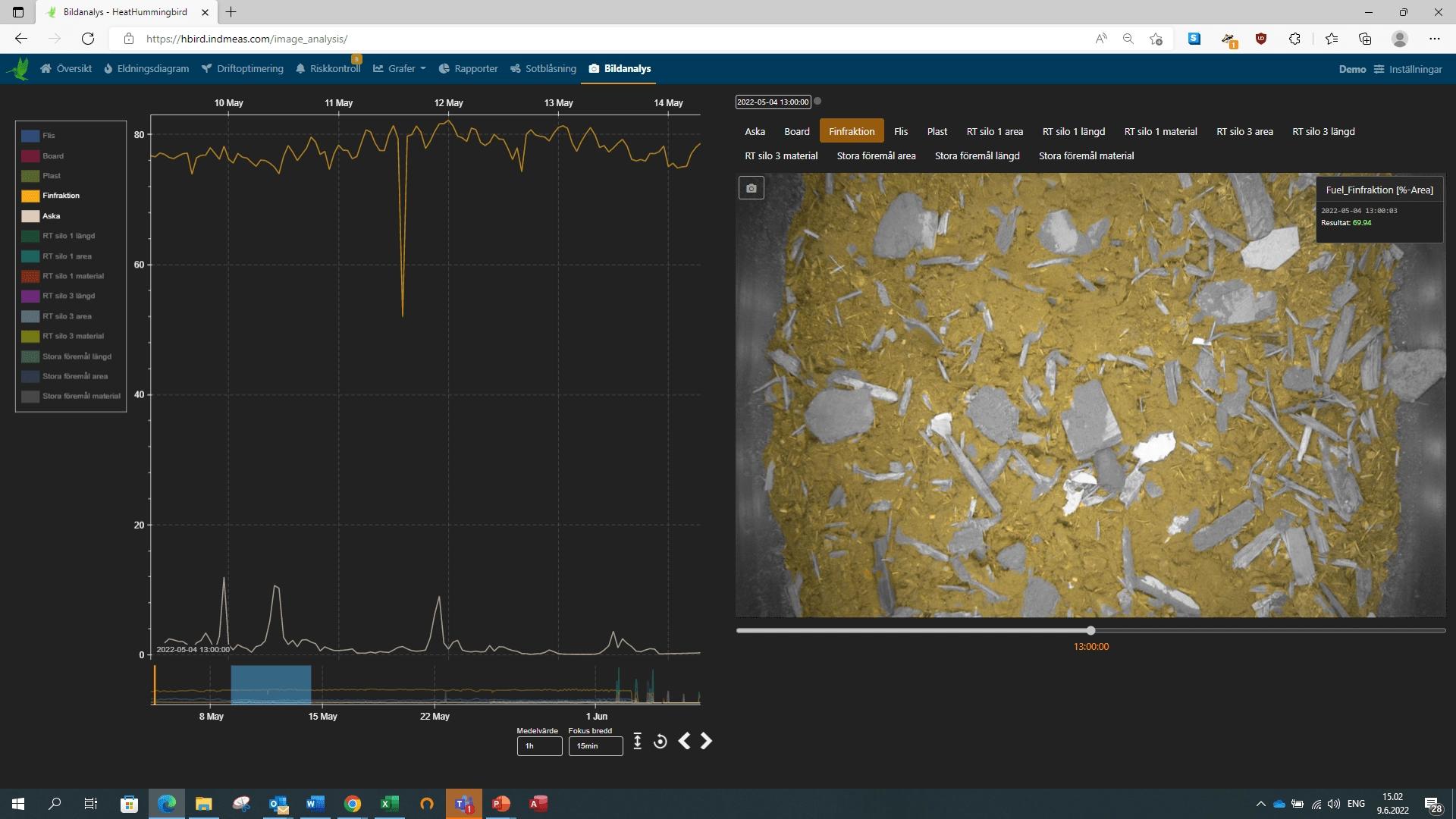Toggle Aska series visibility in legend

pos(51,216)
